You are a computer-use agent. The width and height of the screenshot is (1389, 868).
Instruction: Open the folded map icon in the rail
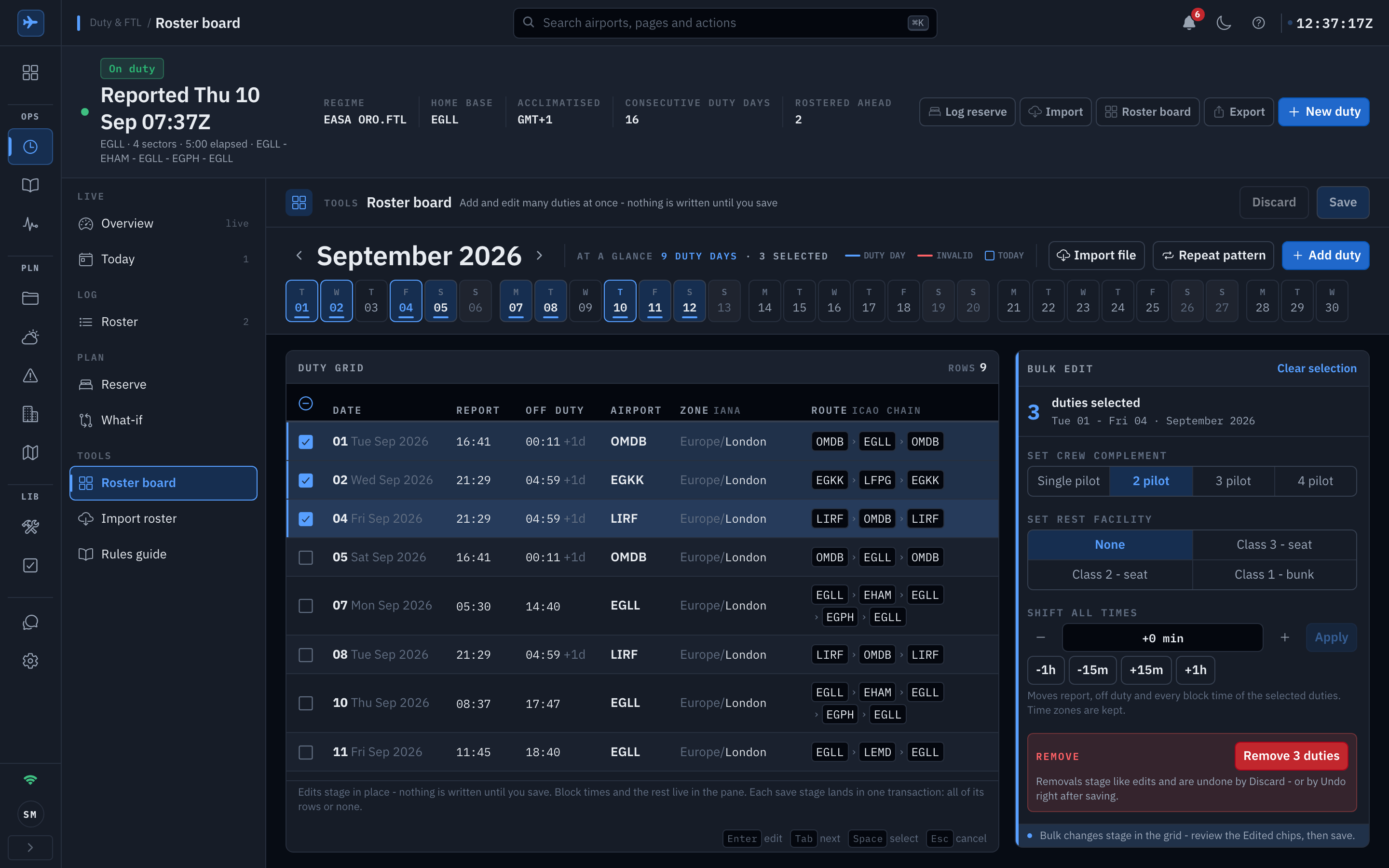[30, 452]
